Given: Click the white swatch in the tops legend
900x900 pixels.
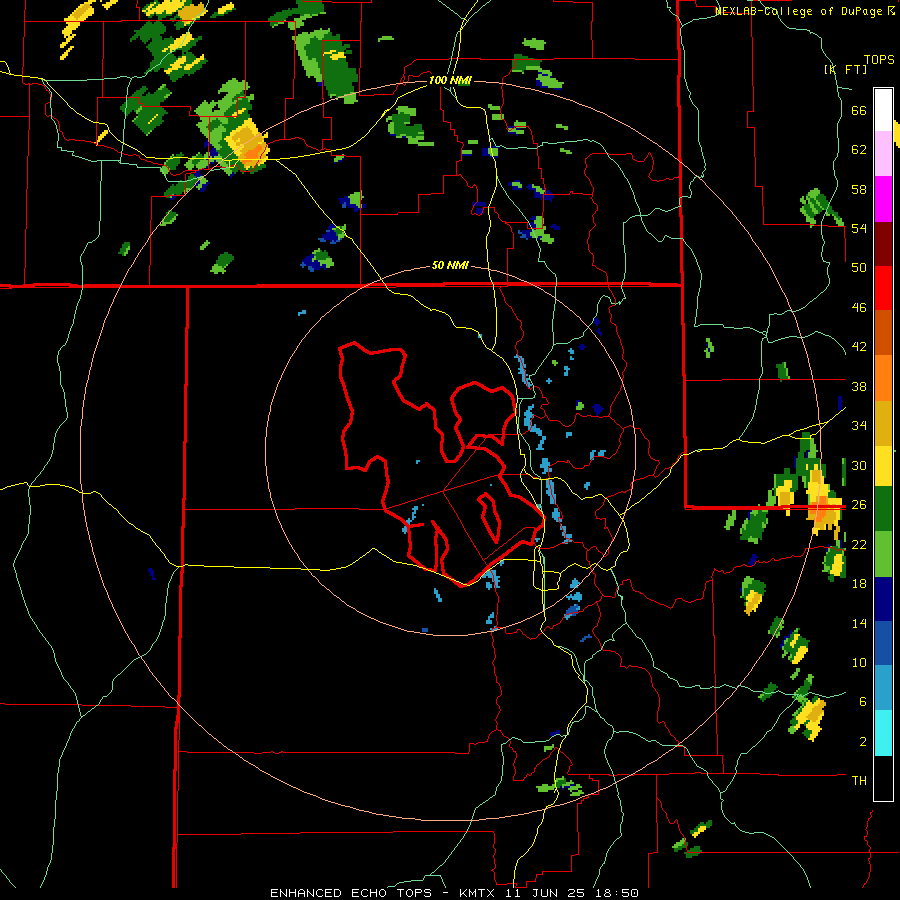Looking at the screenshot, I should 883,110.
